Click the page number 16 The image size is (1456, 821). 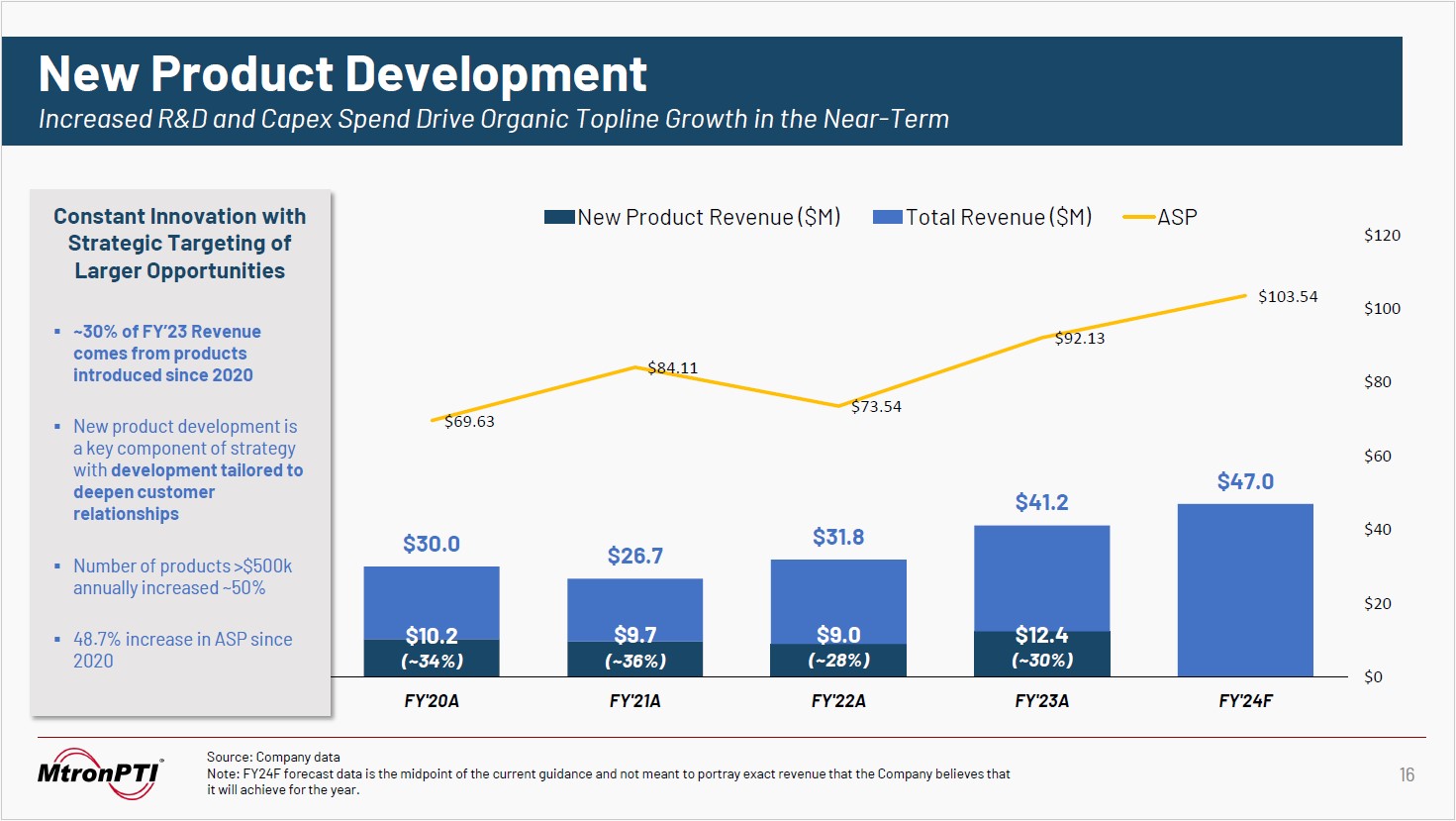1407,774
